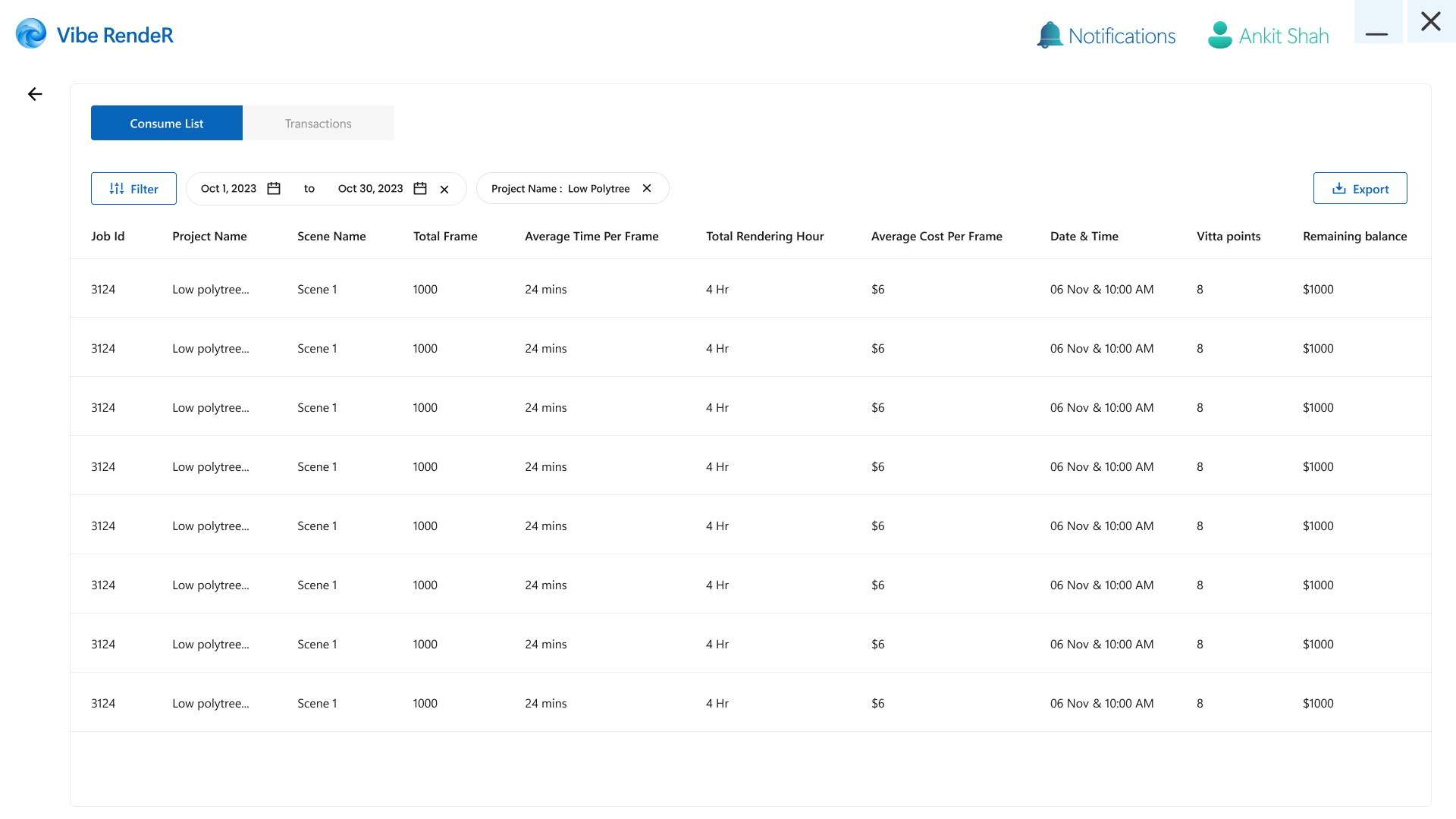1456x819 pixels.
Task: Open the end date calendar picker
Action: [x=420, y=188]
